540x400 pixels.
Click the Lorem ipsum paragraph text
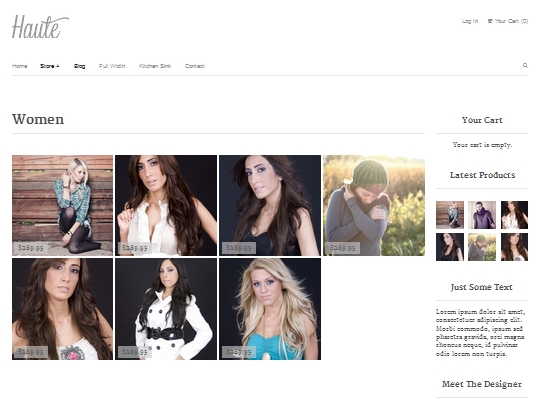481,332
